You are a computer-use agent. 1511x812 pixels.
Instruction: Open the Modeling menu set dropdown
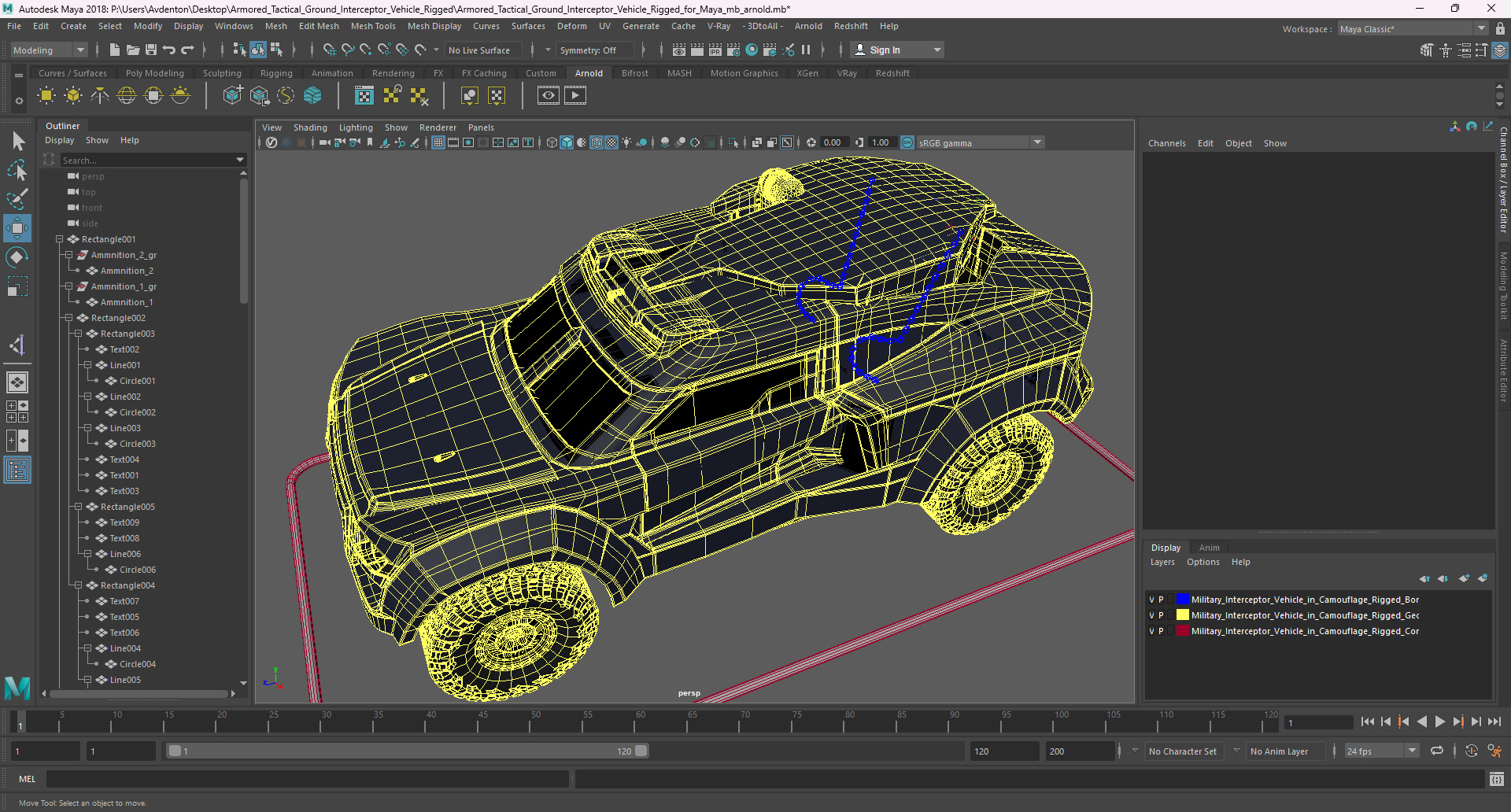[x=49, y=50]
